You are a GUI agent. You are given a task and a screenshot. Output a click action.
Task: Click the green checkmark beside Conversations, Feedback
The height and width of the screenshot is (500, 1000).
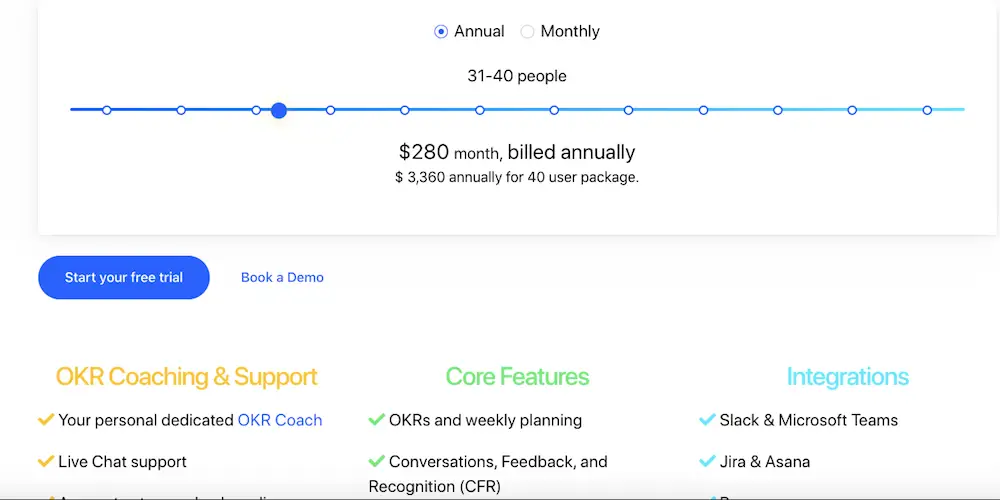point(376,461)
